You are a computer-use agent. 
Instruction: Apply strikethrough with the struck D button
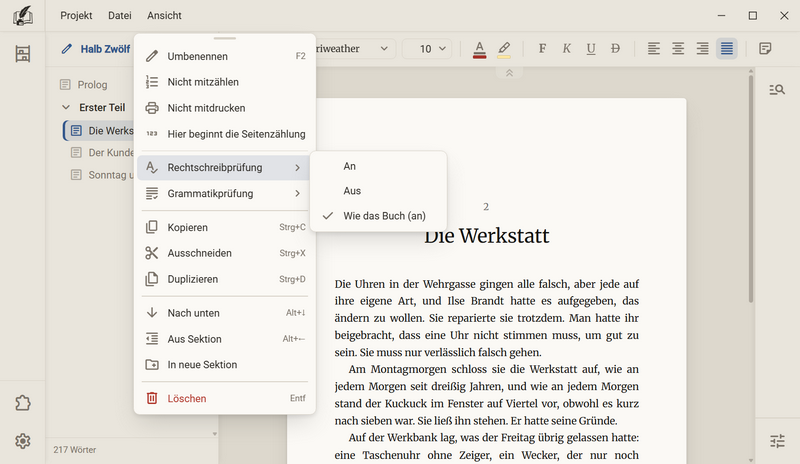(615, 48)
